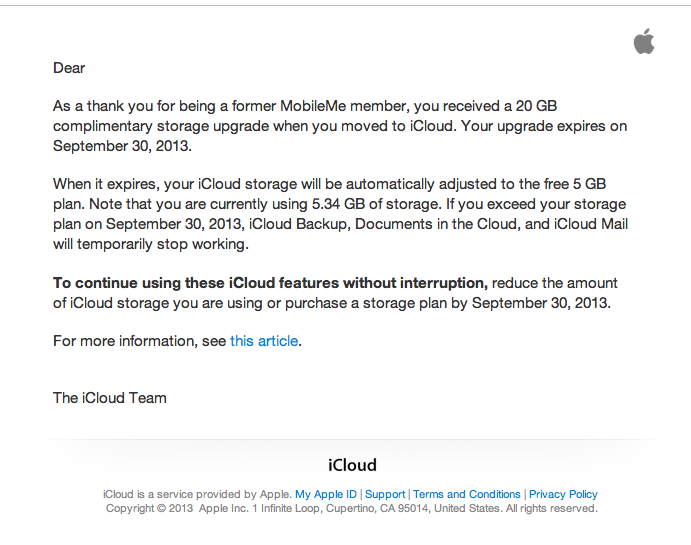The width and height of the screenshot is (691, 545).
Task: Click 'The iCloud Team' signature
Action: 110,398
